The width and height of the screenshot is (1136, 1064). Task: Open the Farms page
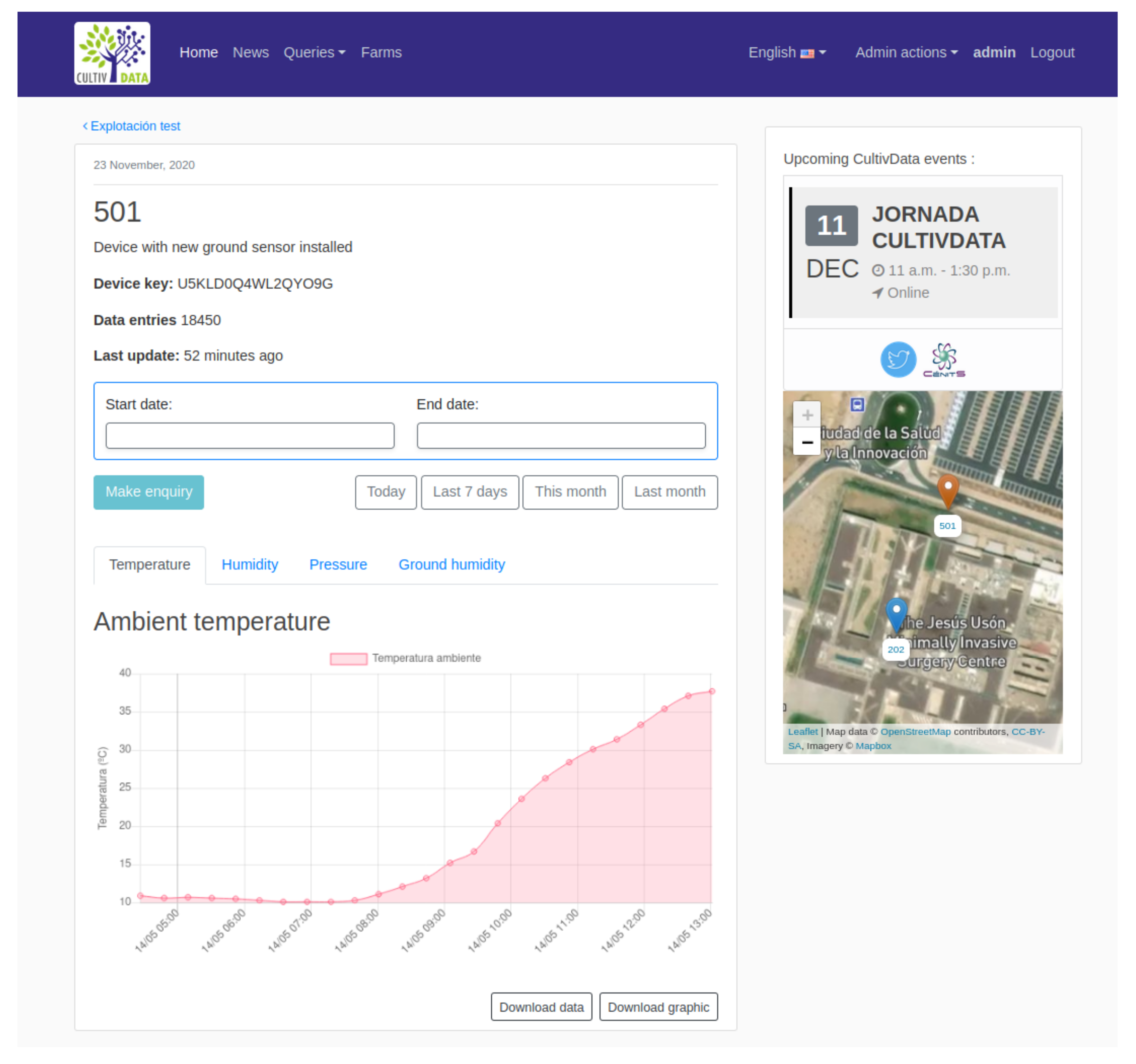coord(381,53)
